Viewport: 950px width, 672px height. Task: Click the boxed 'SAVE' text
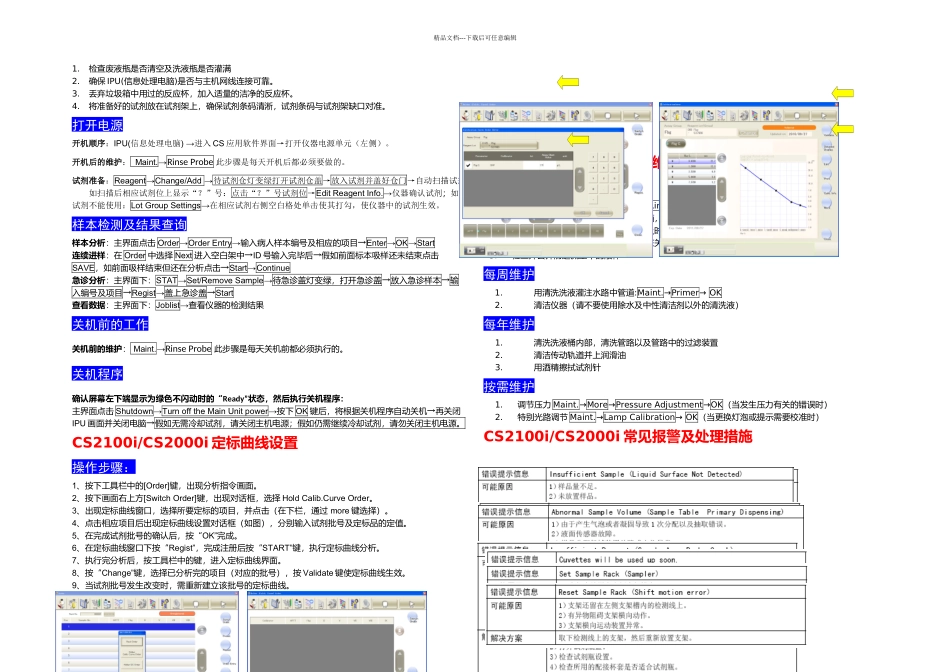point(84,268)
